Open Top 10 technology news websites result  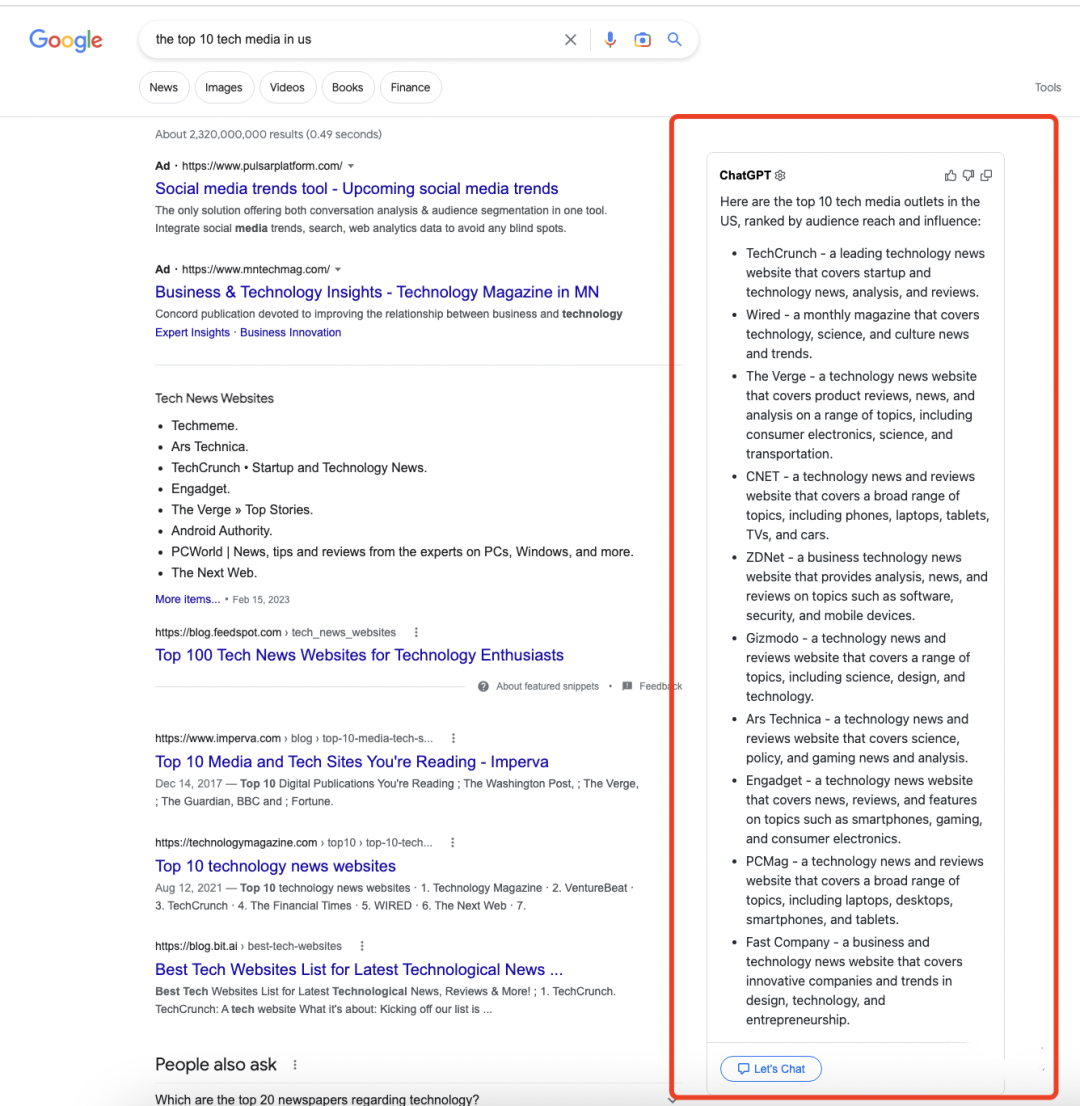coord(275,866)
